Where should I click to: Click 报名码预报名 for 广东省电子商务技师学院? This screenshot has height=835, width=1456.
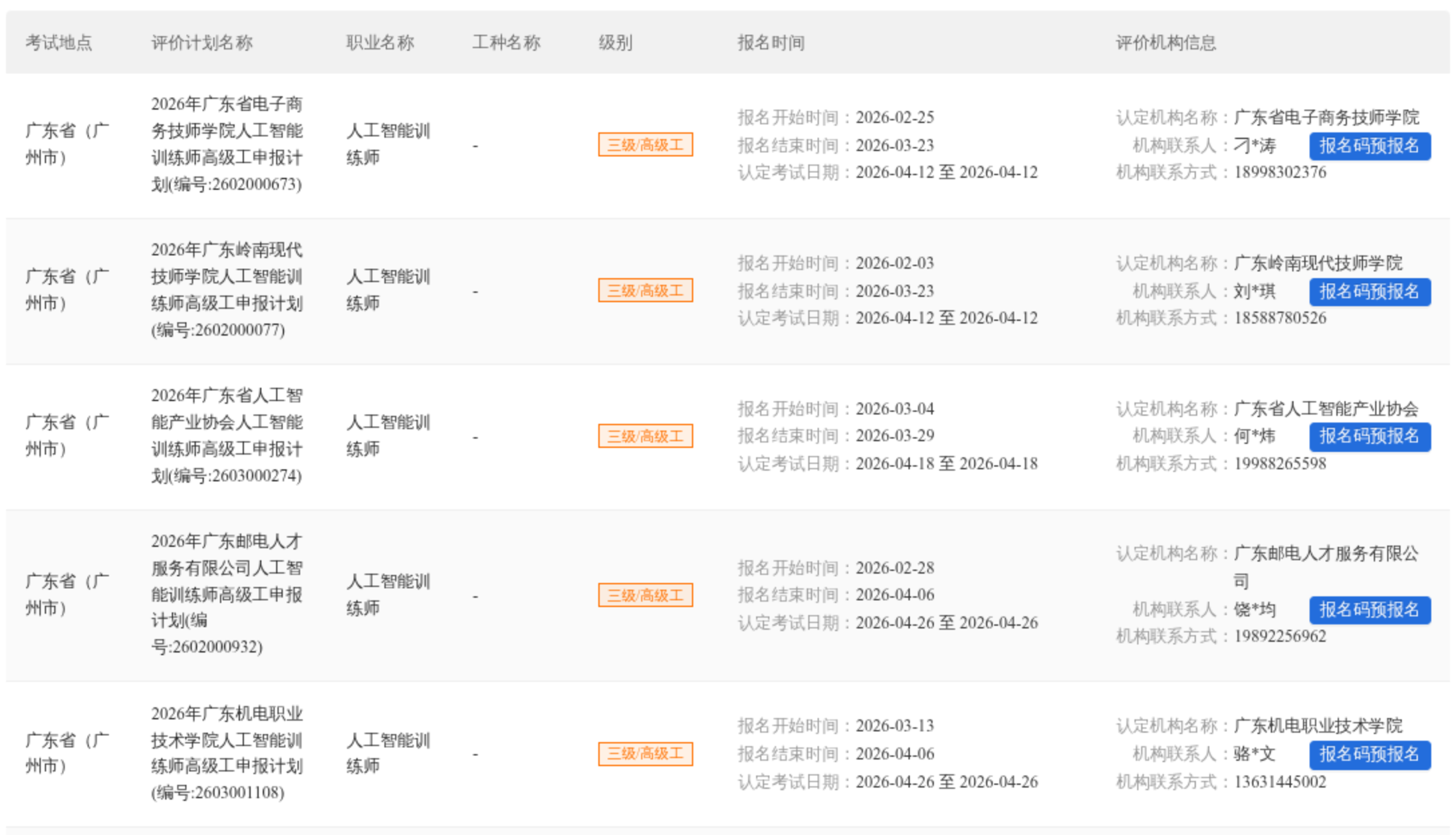1369,146
